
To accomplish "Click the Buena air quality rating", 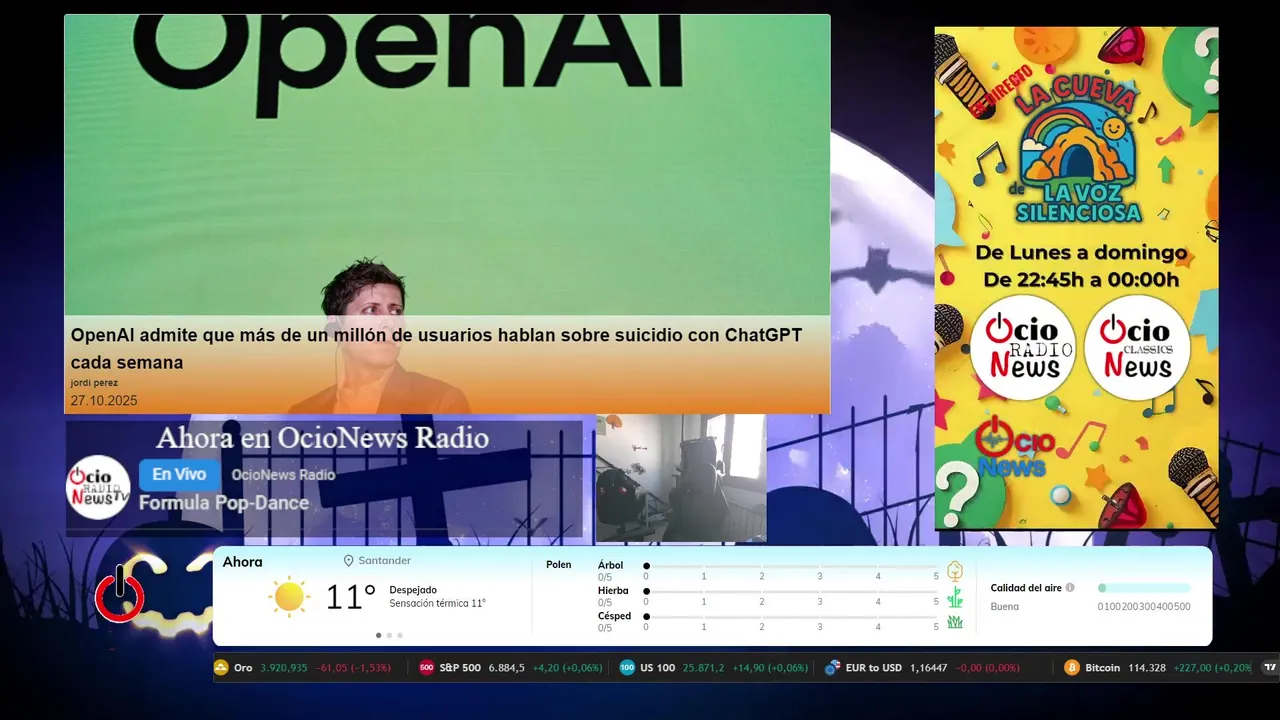I will [x=1005, y=607].
